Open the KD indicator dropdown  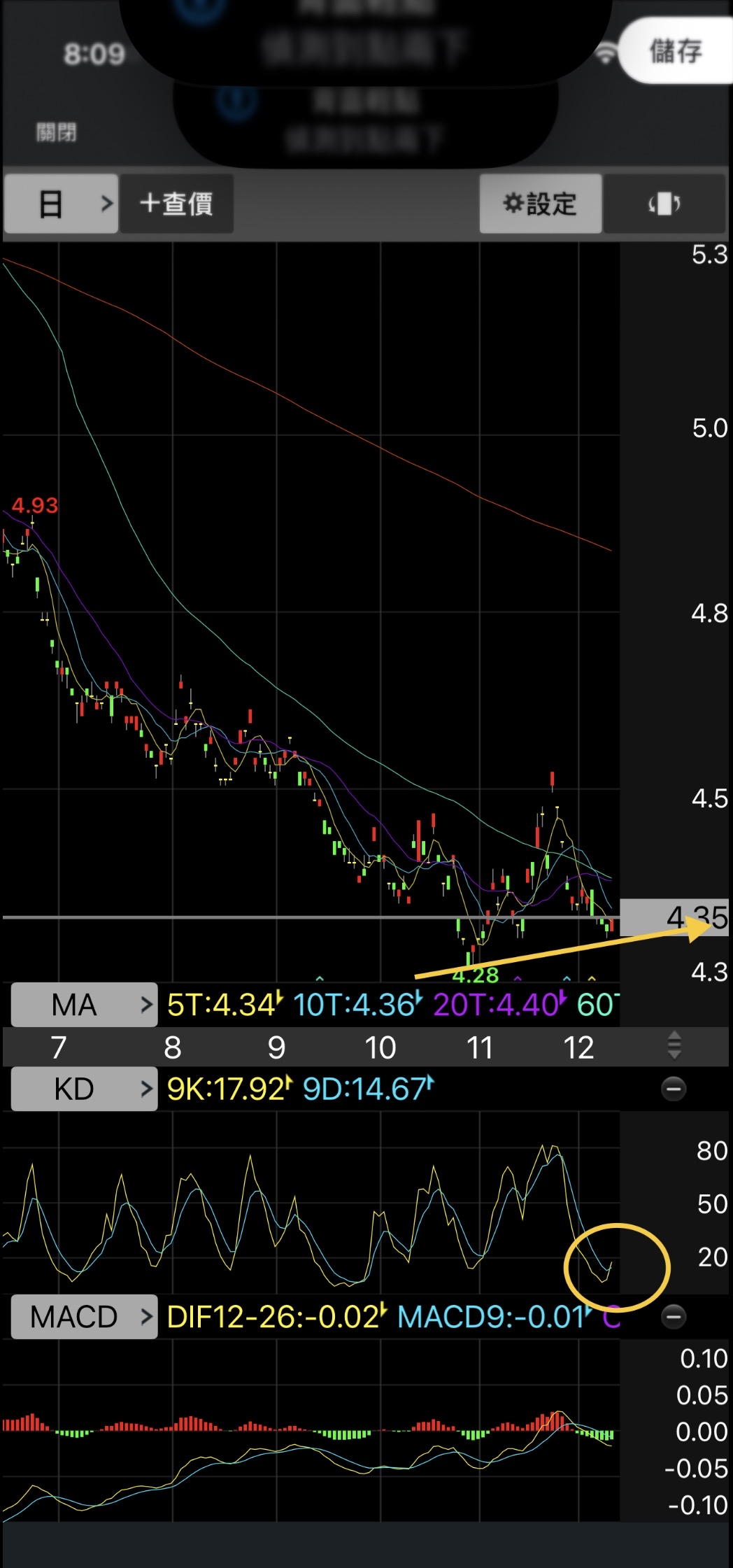84,1089
